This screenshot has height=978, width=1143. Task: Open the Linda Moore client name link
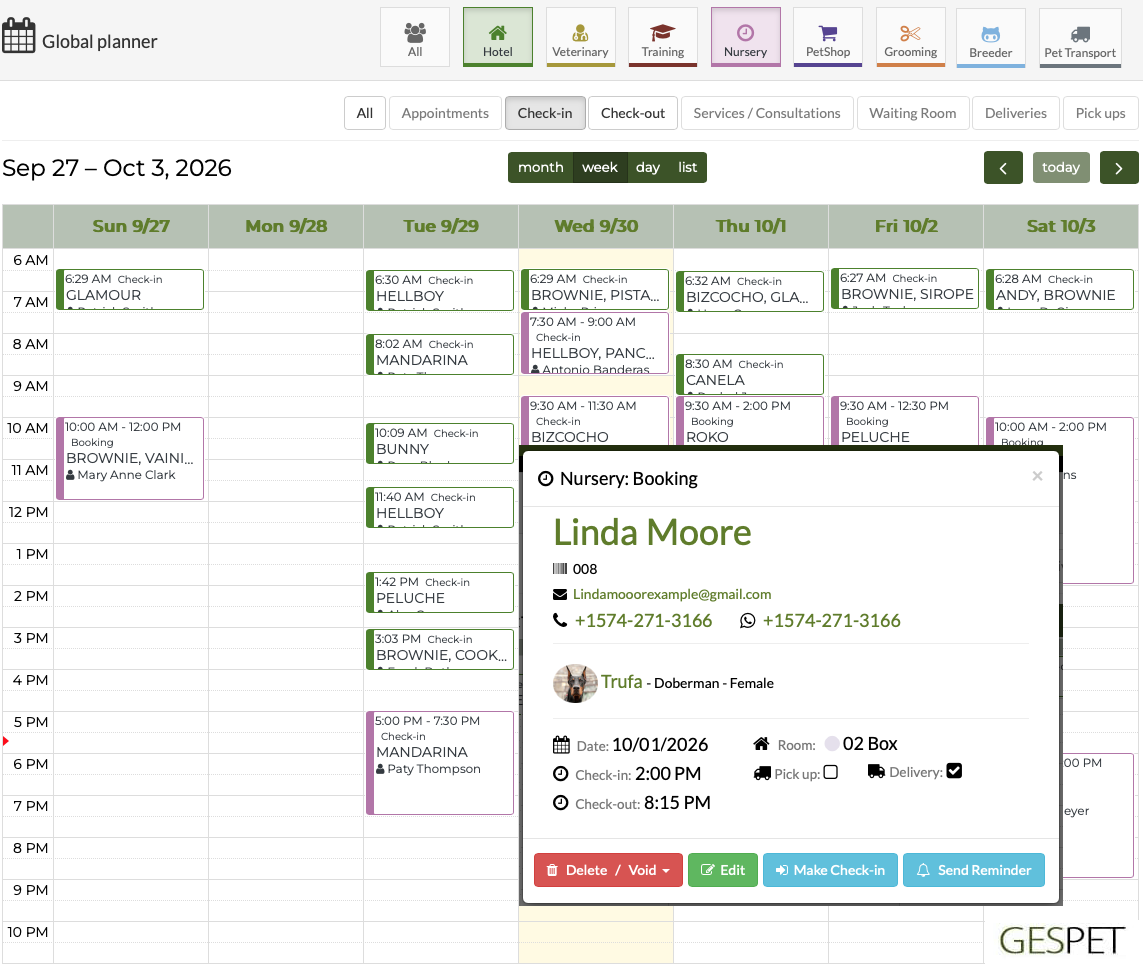pyautogui.click(x=652, y=532)
